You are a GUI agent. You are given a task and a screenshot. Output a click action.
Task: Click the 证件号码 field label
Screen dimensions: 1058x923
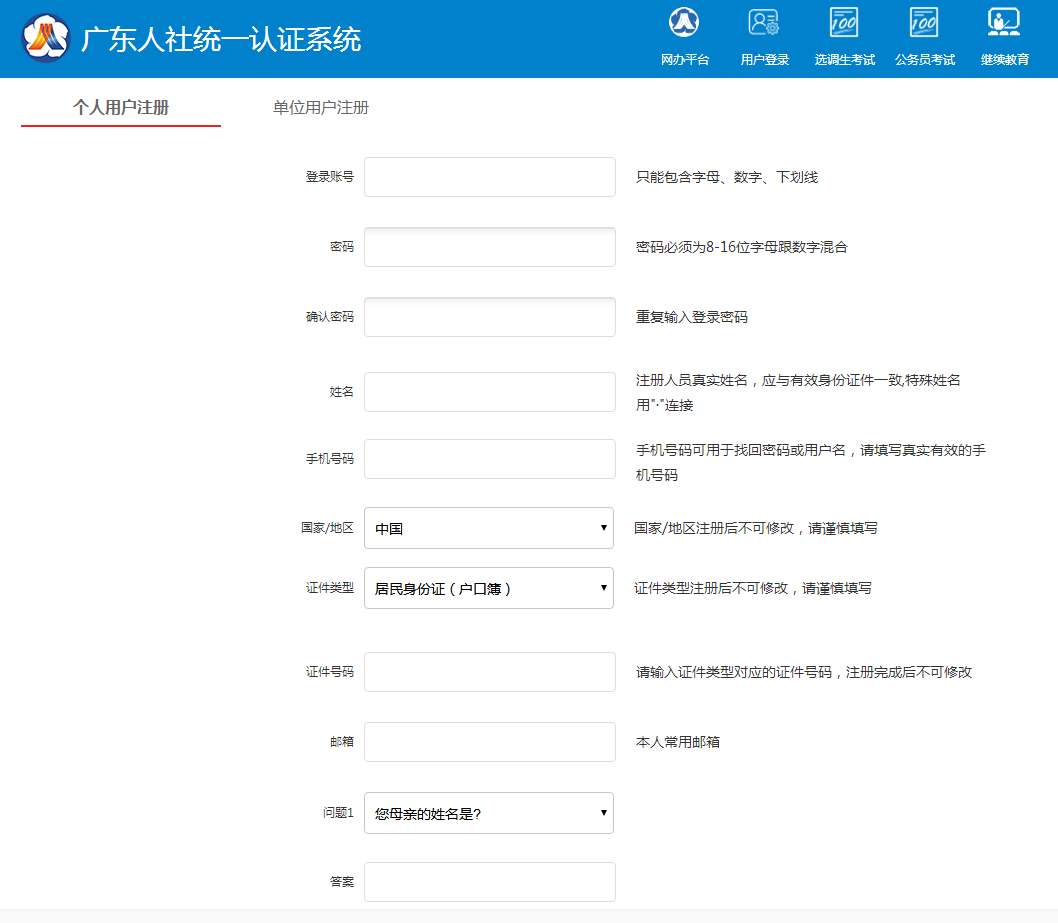pos(329,672)
